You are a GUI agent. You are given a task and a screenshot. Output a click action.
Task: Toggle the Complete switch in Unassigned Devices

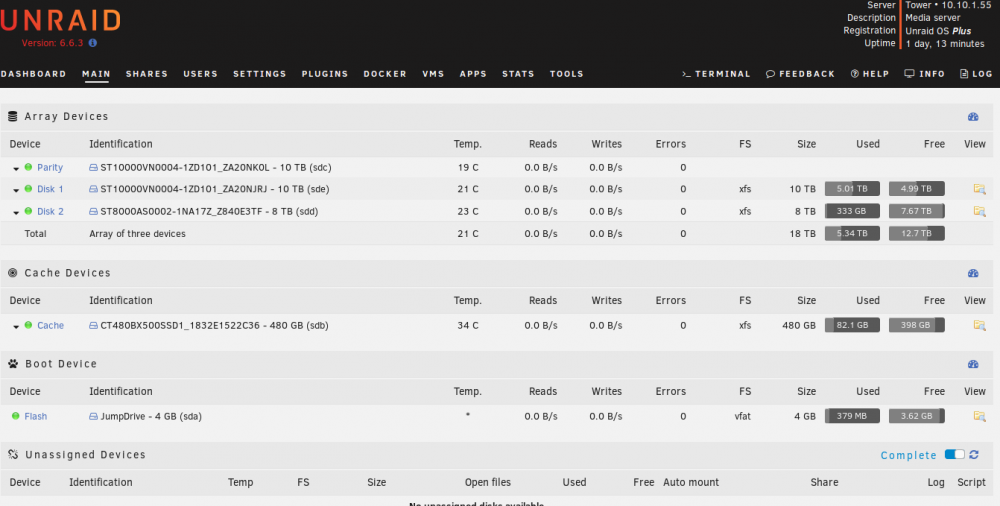(955, 454)
